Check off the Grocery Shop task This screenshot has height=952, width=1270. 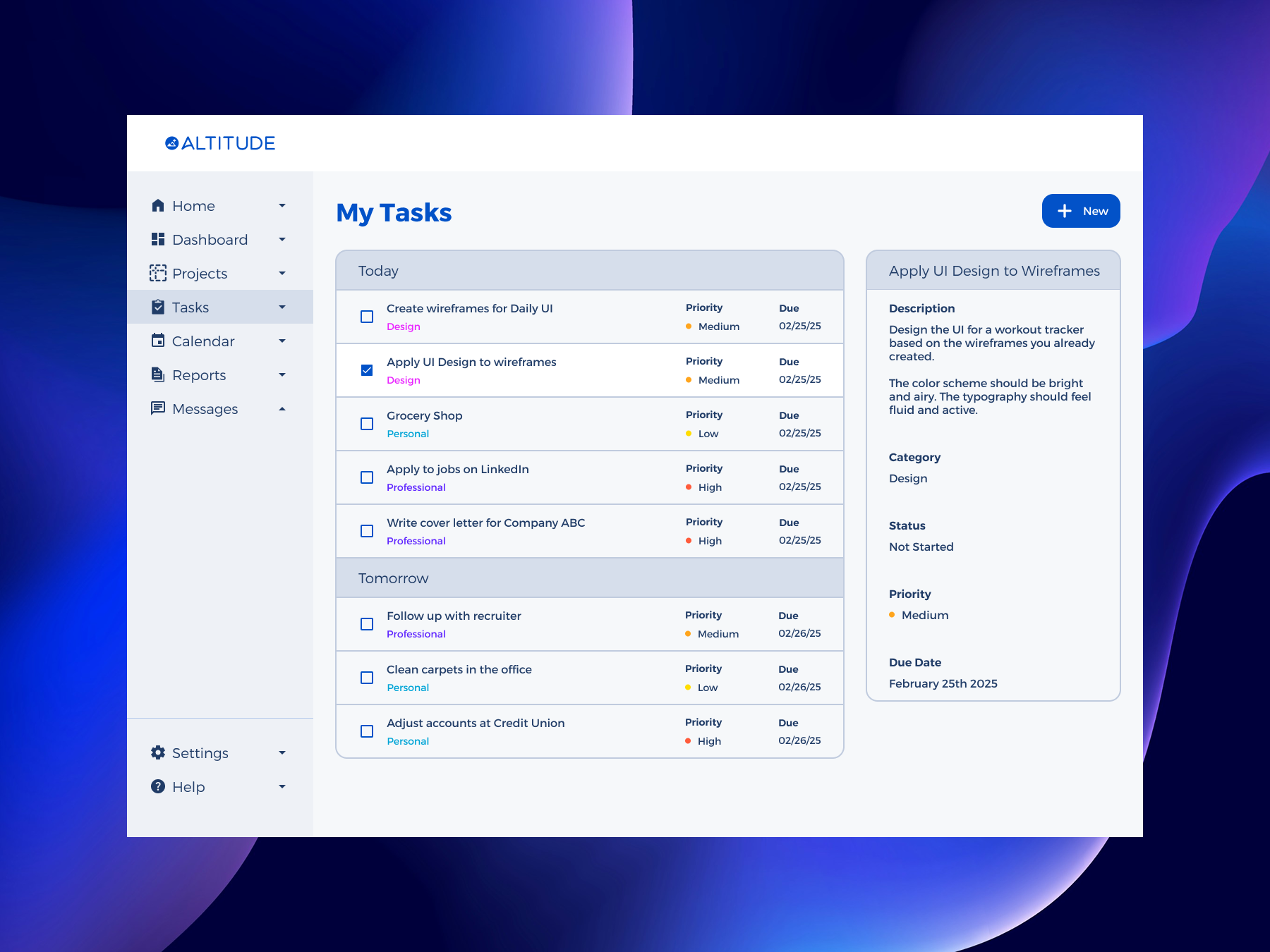pyautogui.click(x=367, y=424)
